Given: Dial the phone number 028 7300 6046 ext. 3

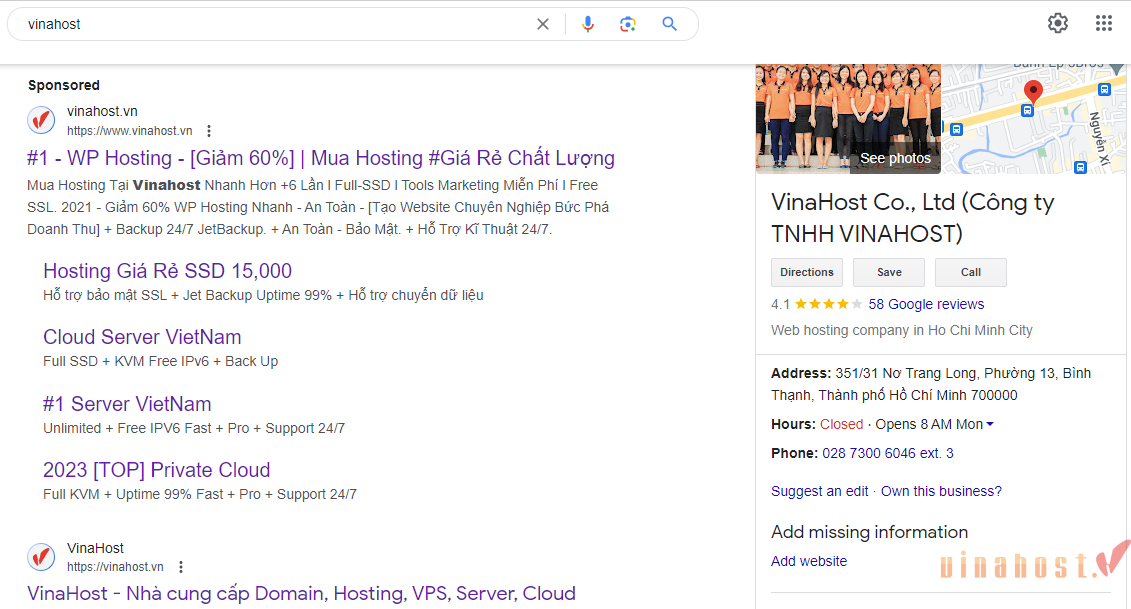Looking at the screenshot, I should (x=888, y=453).
